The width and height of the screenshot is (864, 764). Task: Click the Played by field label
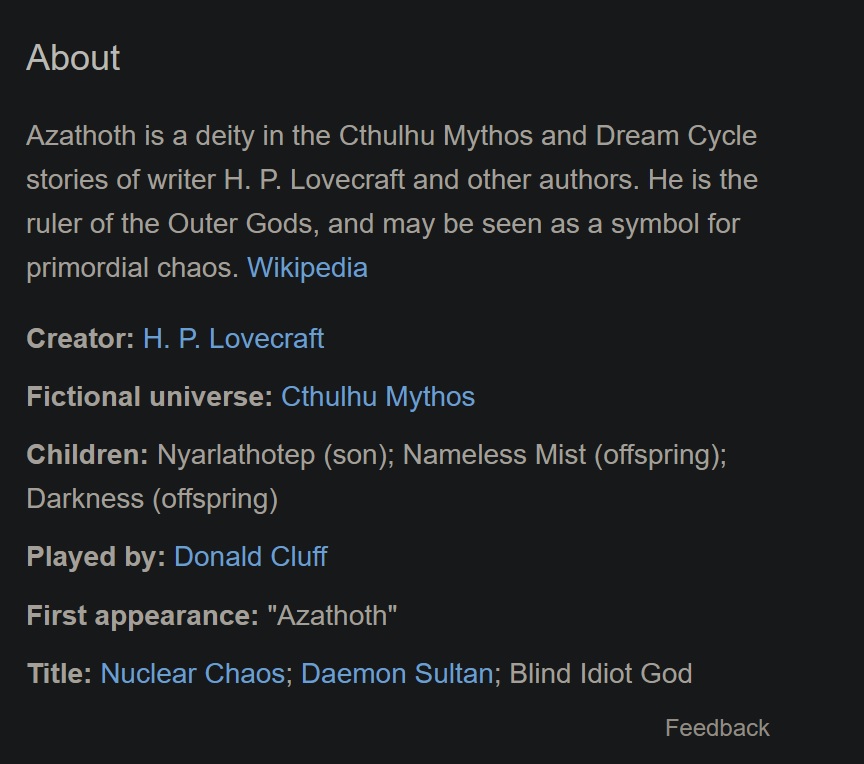(96, 556)
